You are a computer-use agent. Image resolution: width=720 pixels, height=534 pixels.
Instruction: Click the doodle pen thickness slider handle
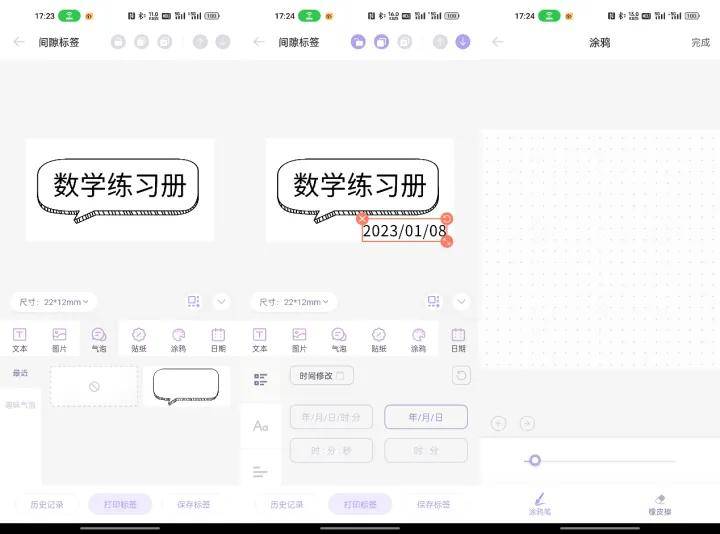[534, 460]
